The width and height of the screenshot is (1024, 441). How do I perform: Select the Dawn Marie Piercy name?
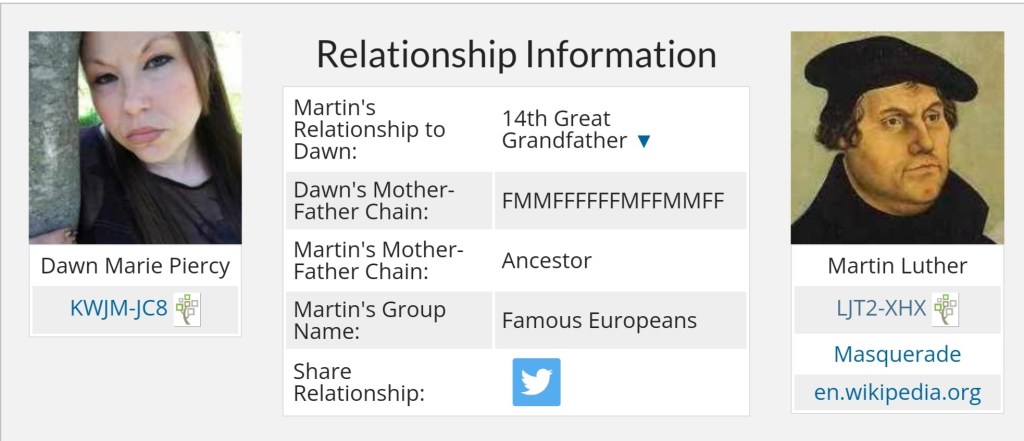(x=135, y=266)
